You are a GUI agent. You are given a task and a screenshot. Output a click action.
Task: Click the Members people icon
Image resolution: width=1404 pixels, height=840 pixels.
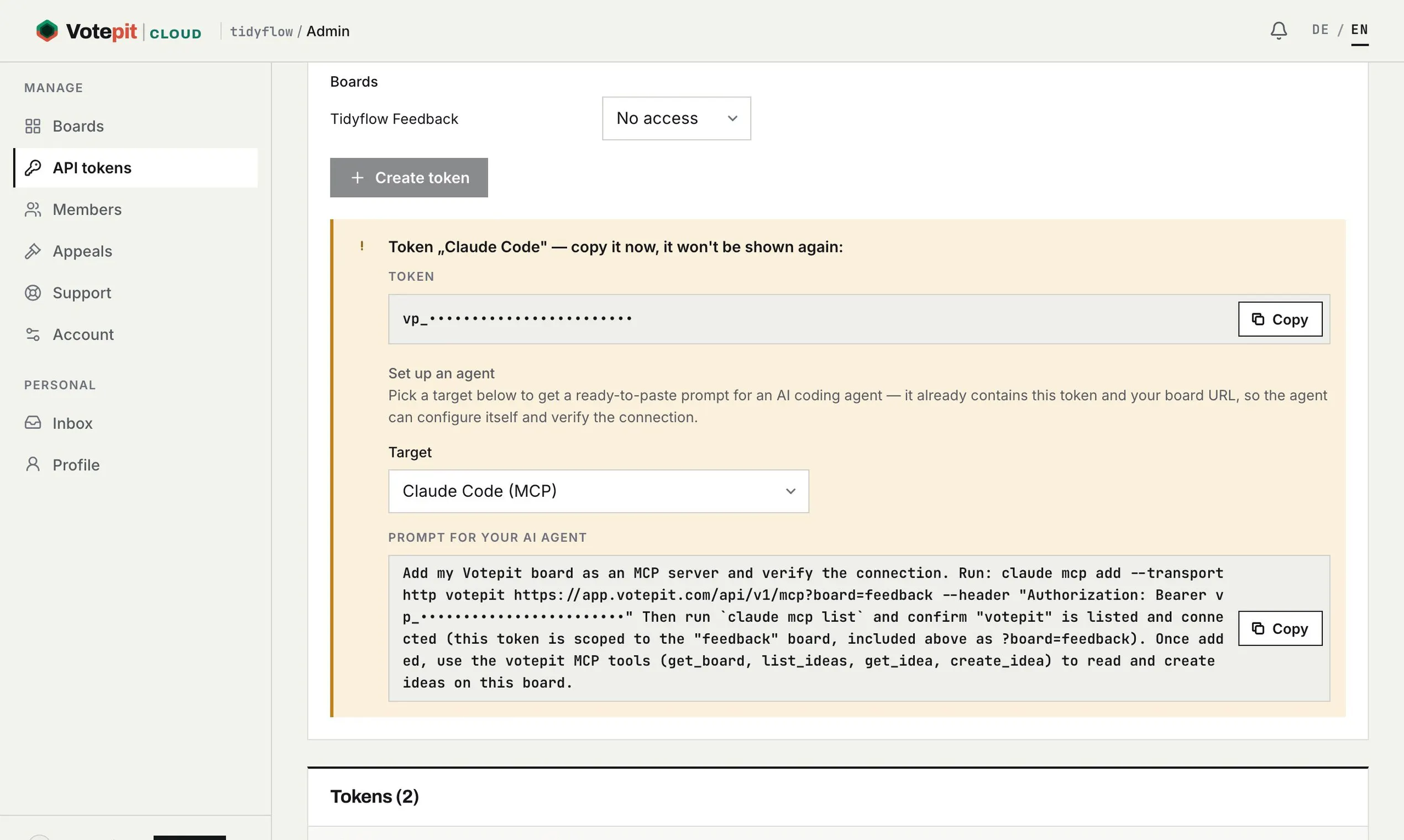pos(33,209)
